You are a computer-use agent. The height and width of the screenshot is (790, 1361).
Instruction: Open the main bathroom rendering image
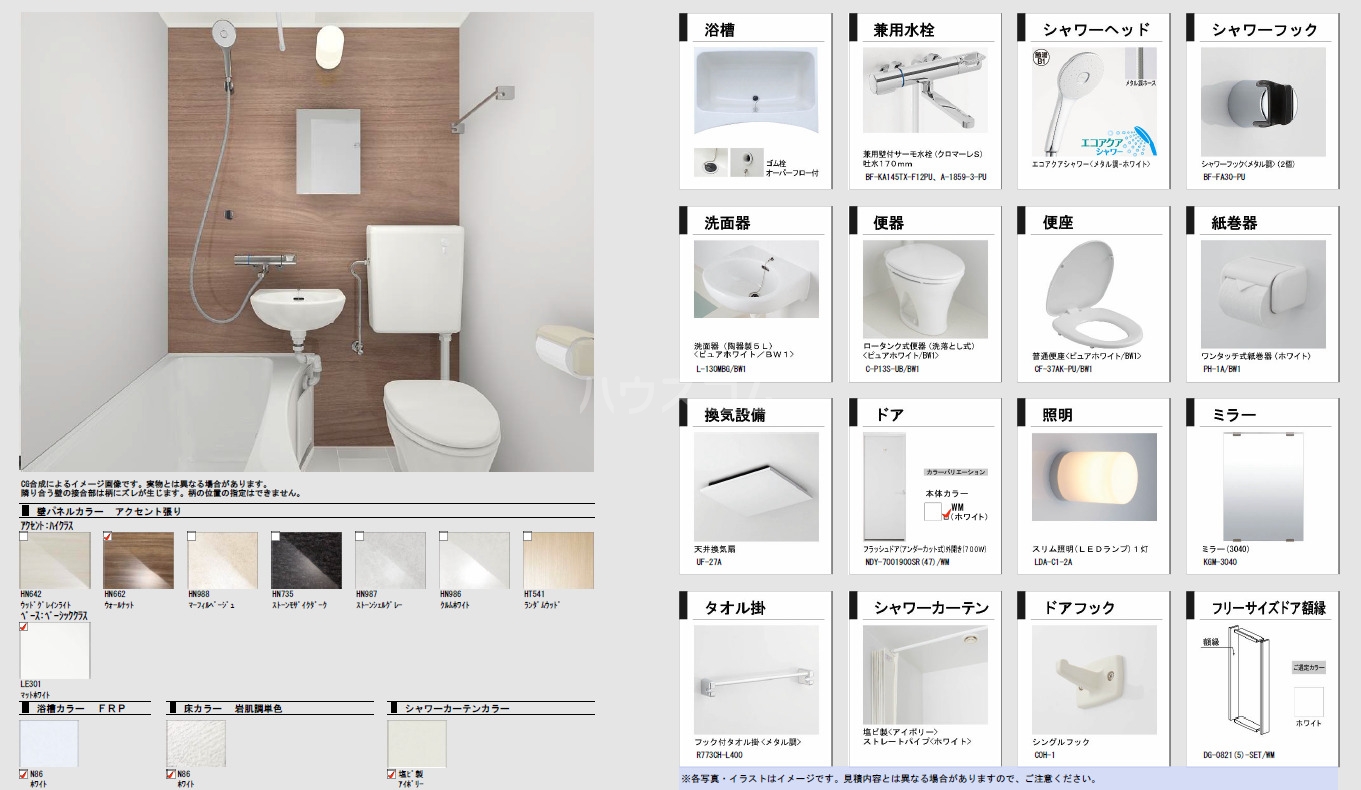coord(307,242)
